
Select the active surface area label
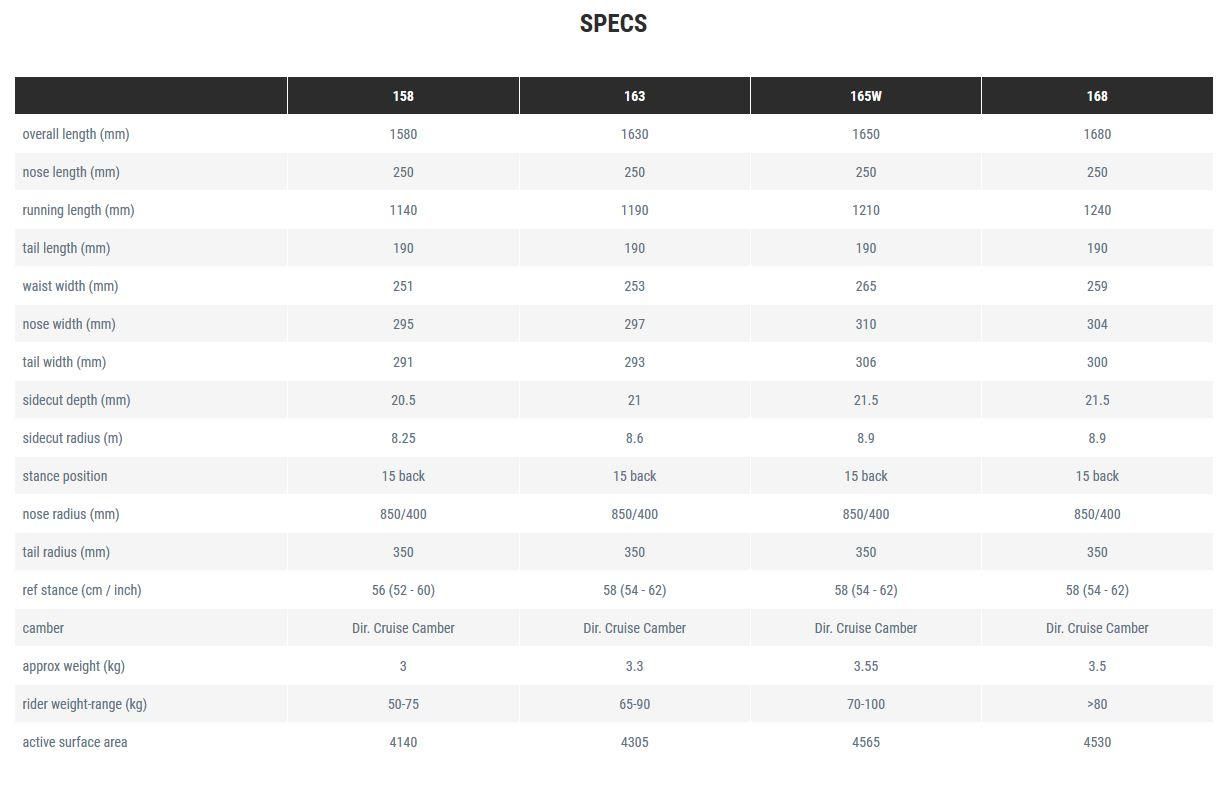coord(75,742)
